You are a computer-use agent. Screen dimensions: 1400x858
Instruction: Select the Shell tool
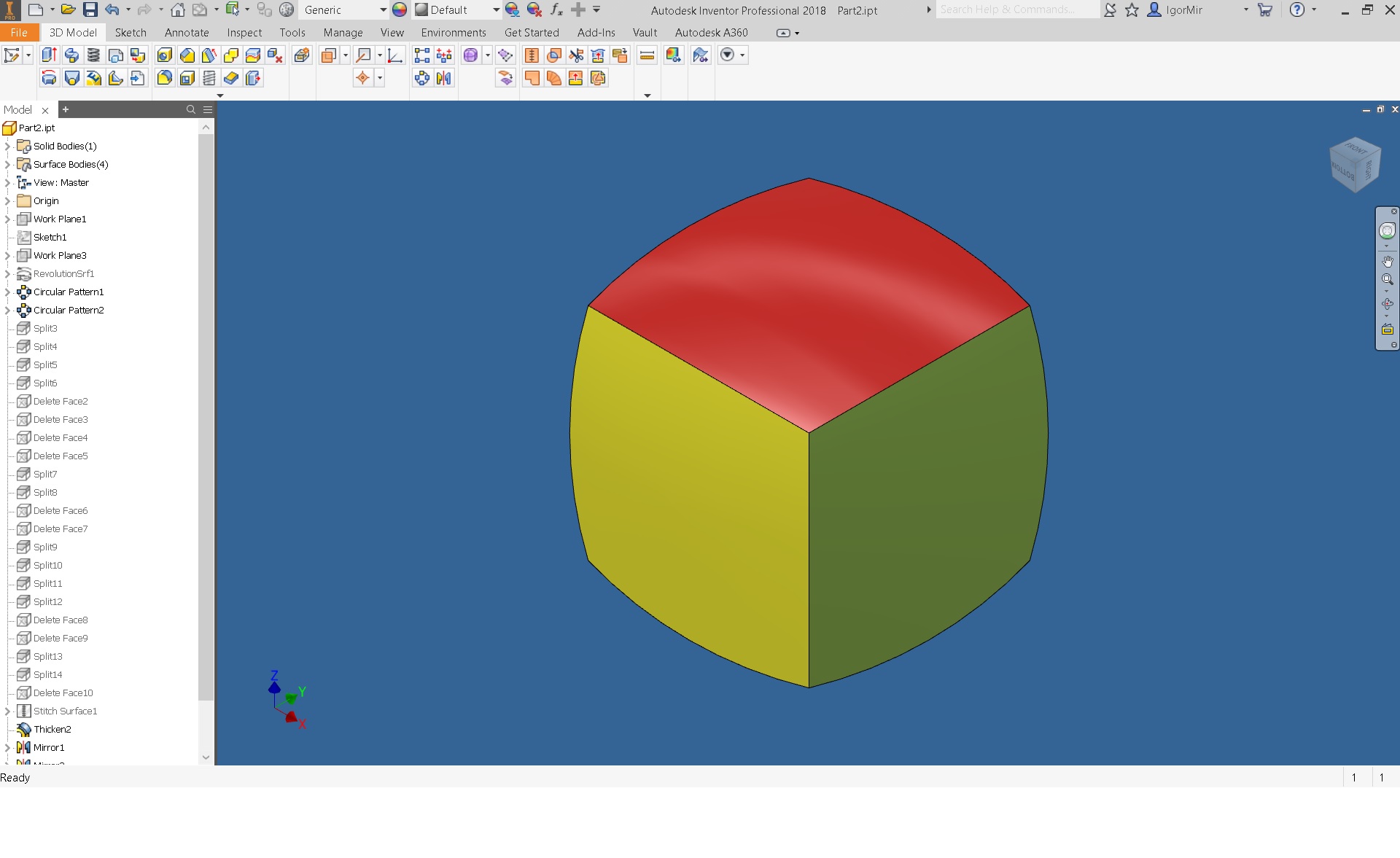click(x=187, y=78)
